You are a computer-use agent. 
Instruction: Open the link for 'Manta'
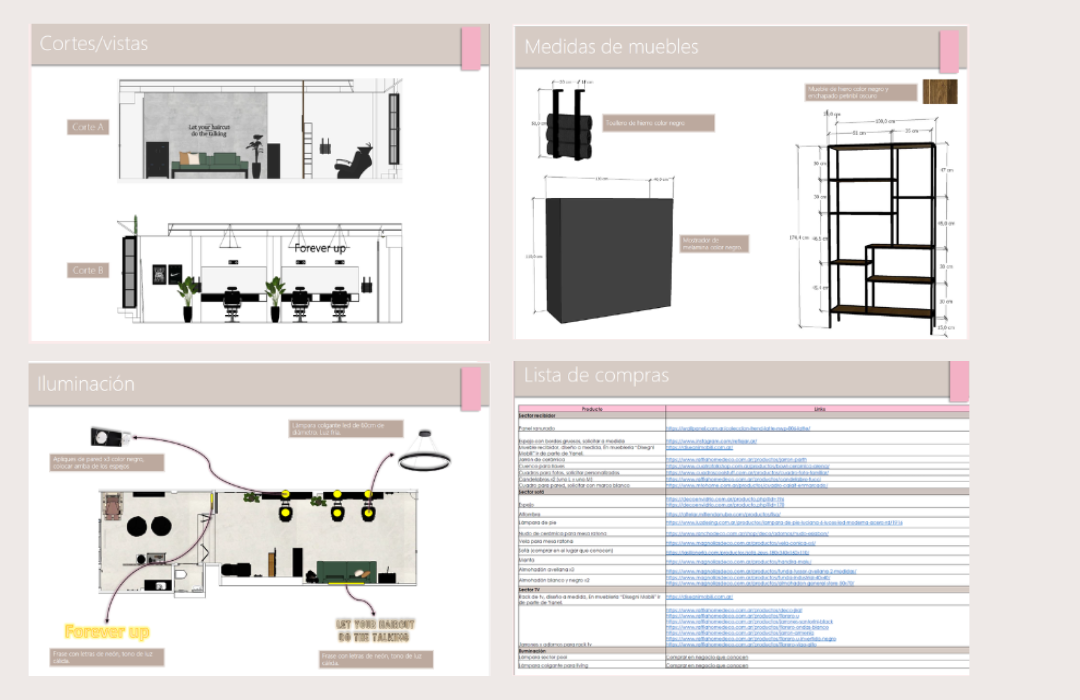tap(738, 562)
